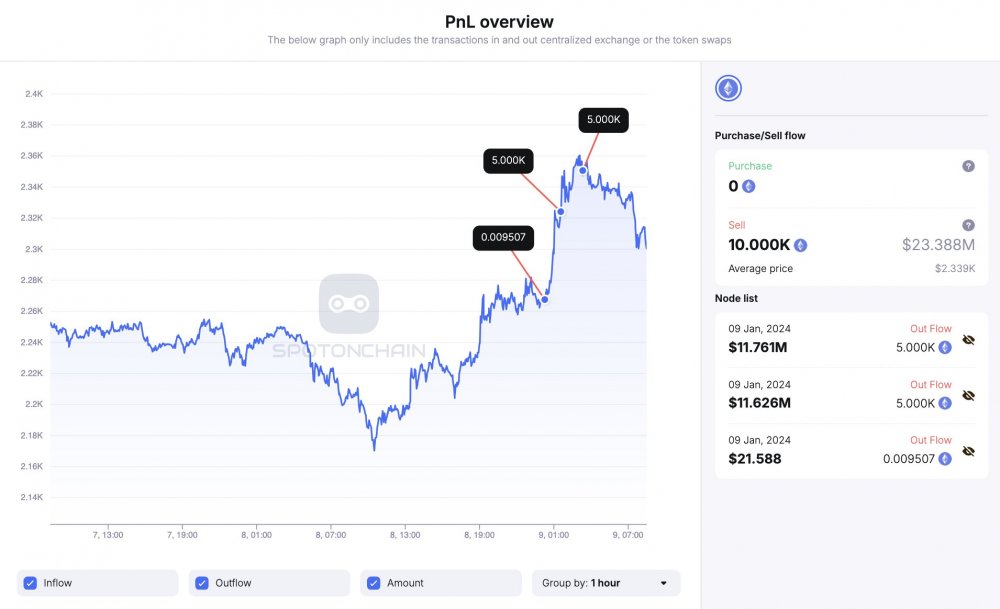Click the ETH icon on the $11.761M node
Image resolution: width=1000 pixels, height=609 pixels.
point(945,348)
